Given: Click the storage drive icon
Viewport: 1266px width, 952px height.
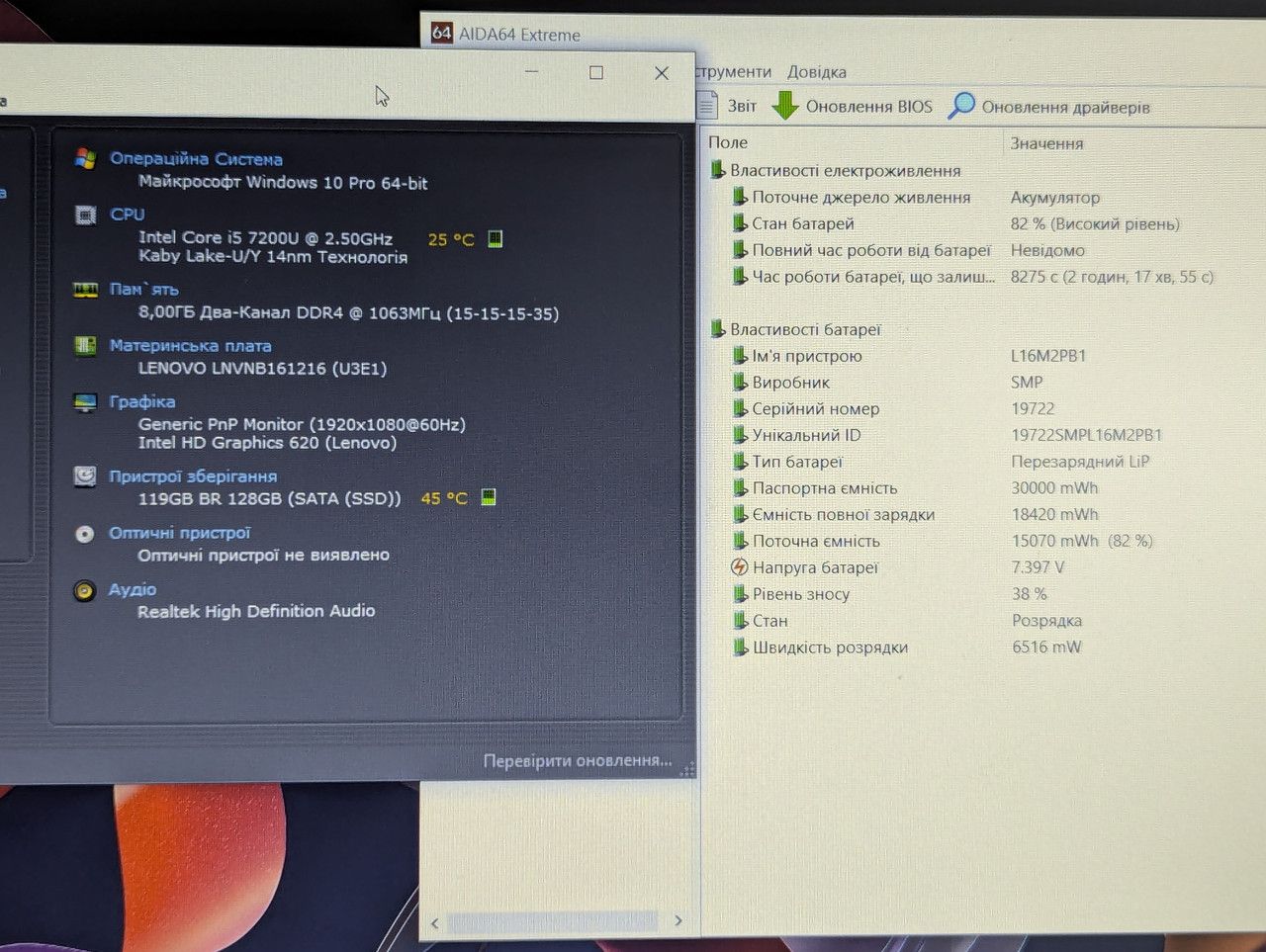Looking at the screenshot, I should (85, 476).
